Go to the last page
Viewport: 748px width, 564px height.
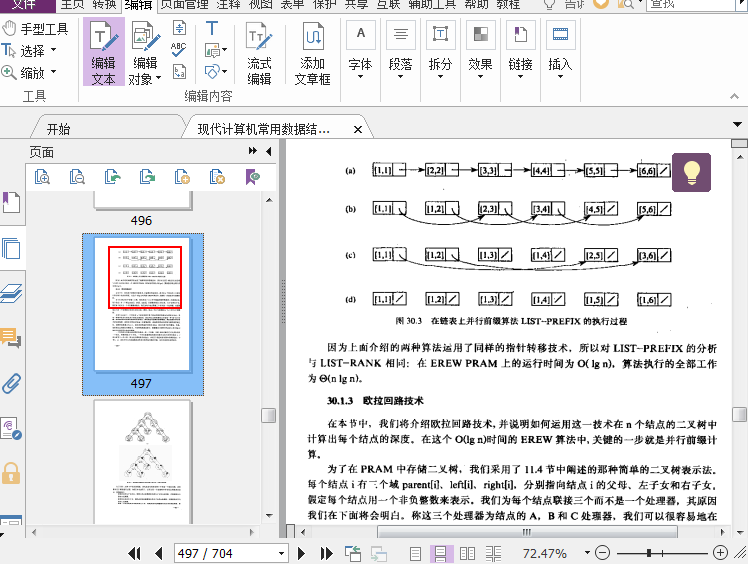tap(326, 554)
